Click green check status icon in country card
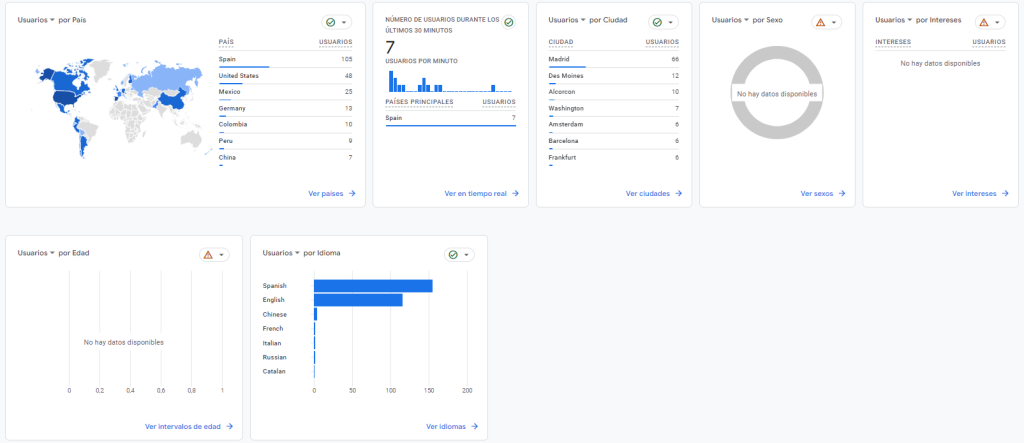The image size is (1024, 443). coord(331,22)
